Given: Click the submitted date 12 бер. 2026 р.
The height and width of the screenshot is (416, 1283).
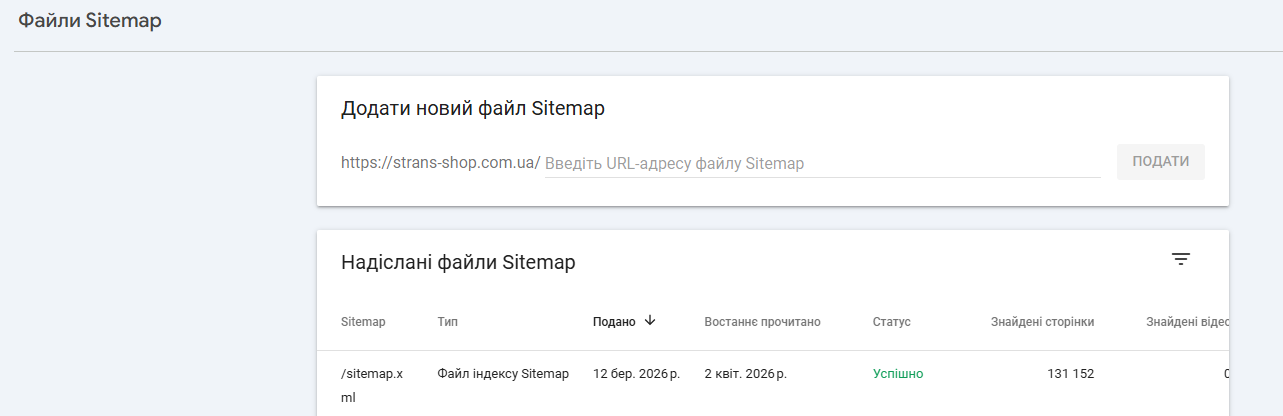Looking at the screenshot, I should coord(636,374).
